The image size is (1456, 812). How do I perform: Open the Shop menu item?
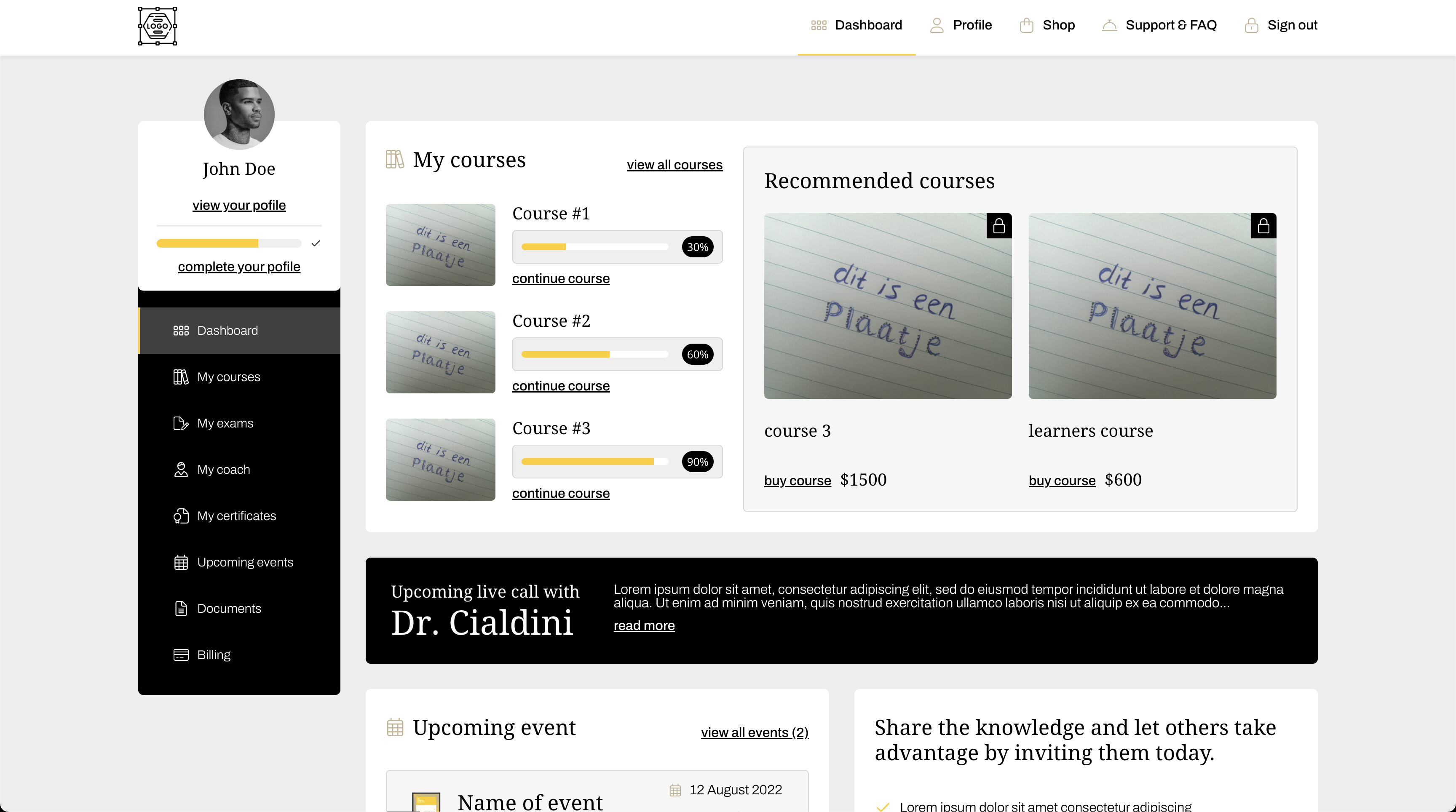point(1047,25)
